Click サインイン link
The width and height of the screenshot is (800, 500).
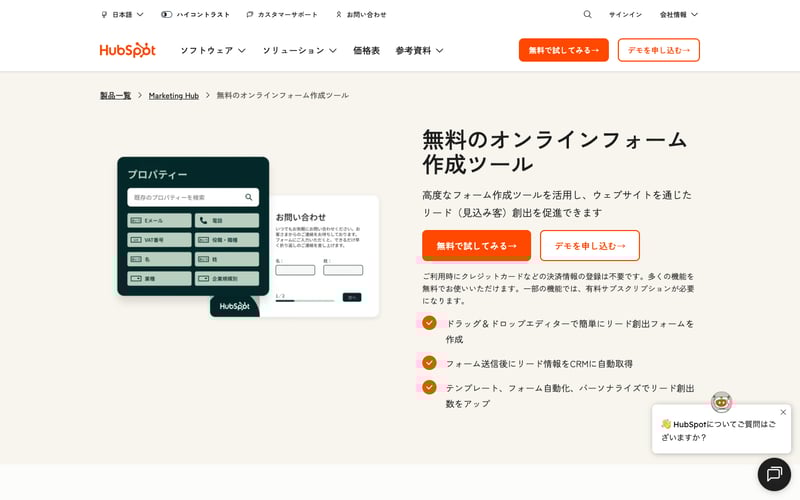tap(626, 15)
